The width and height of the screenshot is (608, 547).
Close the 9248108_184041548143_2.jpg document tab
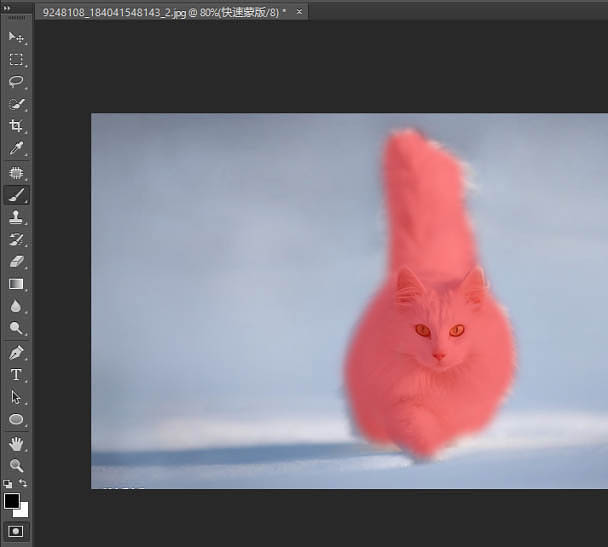point(299,11)
